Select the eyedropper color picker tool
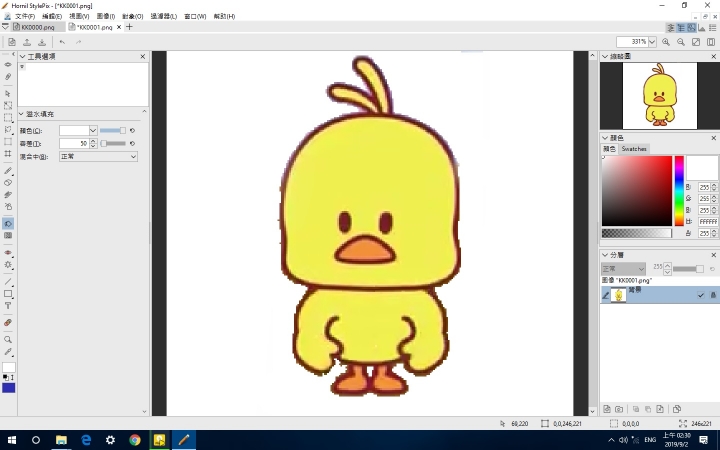720x450 pixels. click(8, 352)
